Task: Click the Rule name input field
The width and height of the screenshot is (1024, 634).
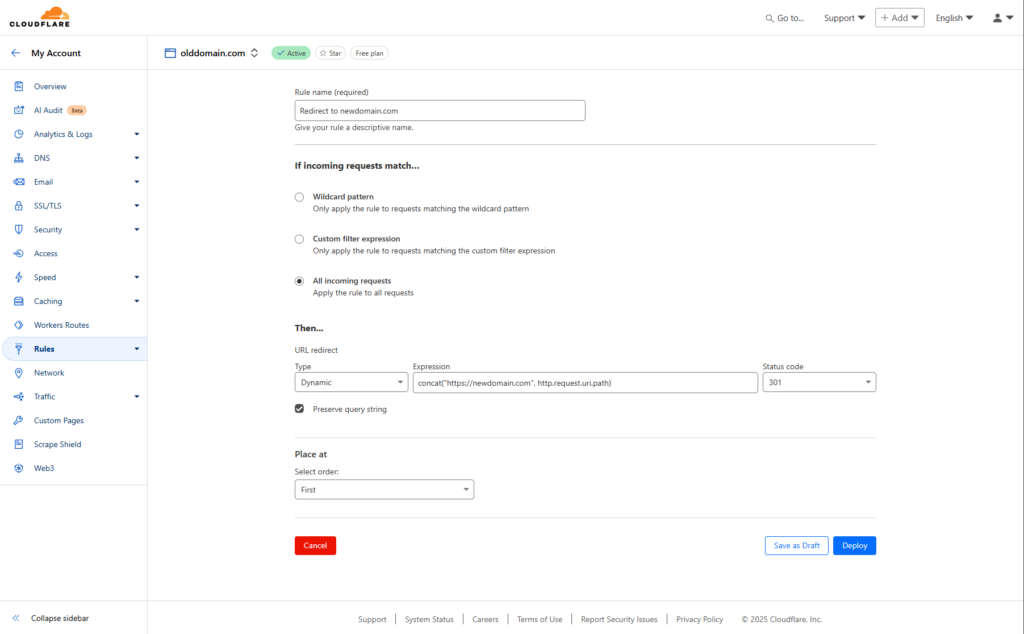Action: coord(440,110)
